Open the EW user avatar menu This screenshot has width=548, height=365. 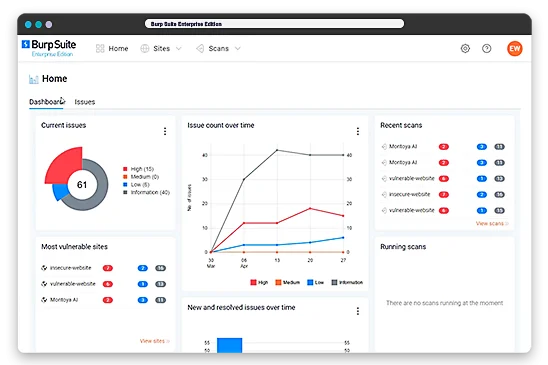[x=514, y=49]
